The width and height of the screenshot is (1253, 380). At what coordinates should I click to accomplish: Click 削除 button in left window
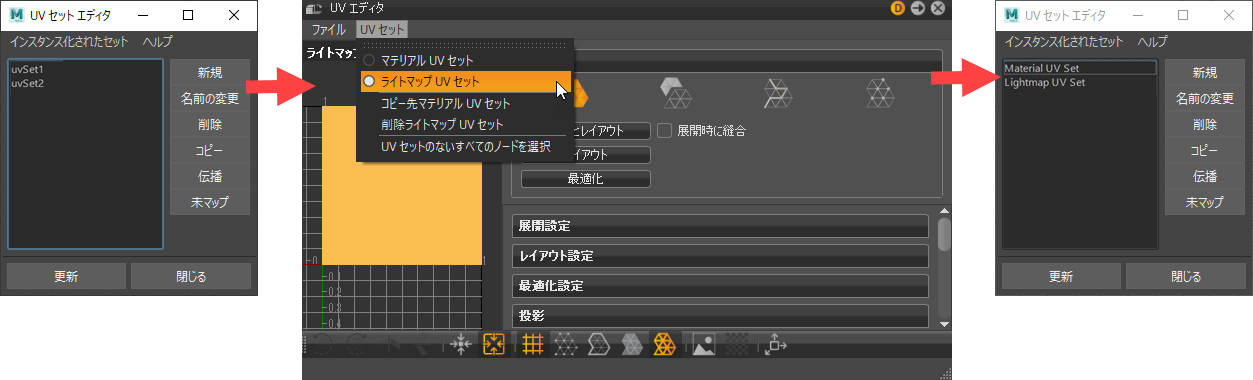point(210,124)
